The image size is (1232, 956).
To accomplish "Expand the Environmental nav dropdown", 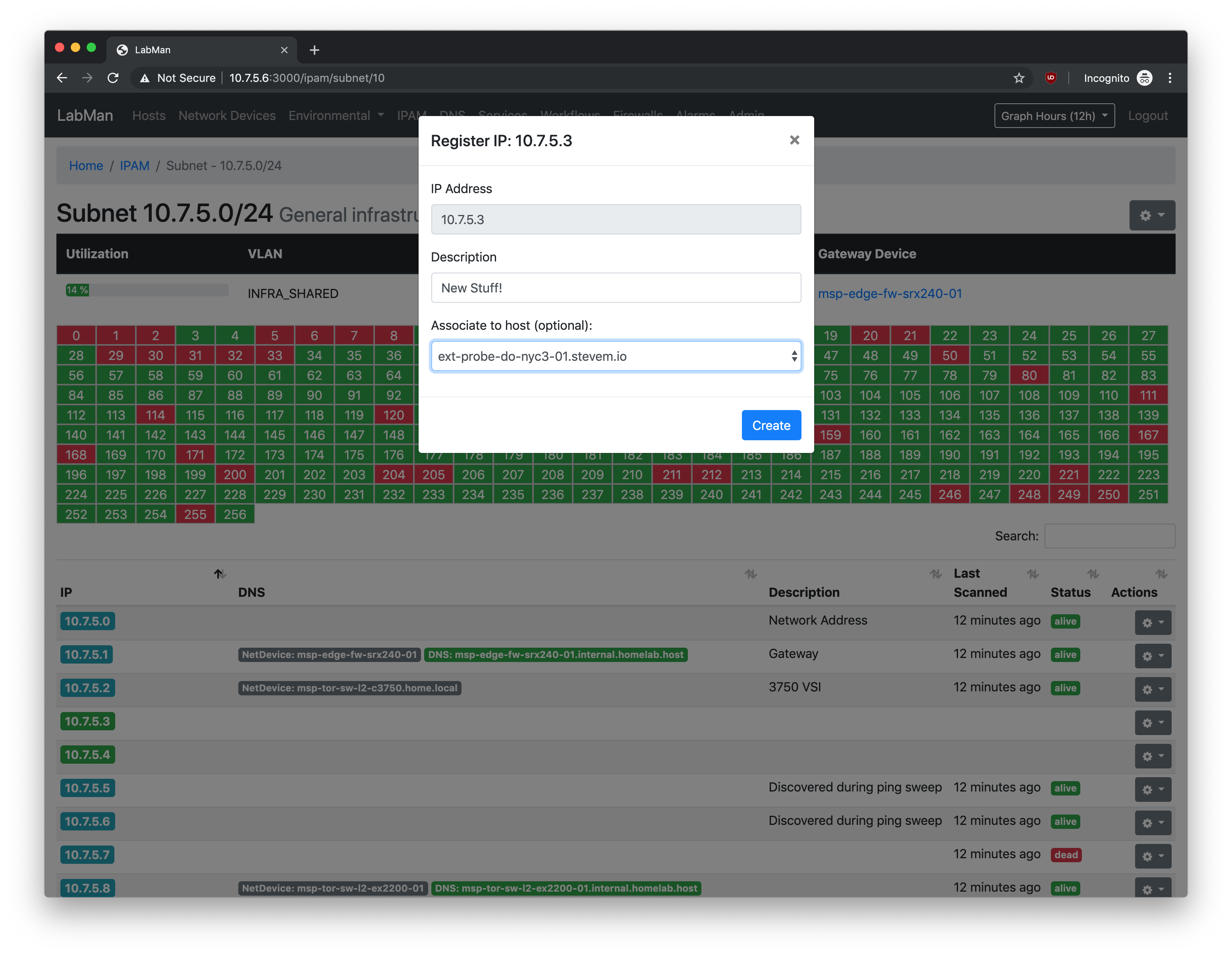I will [336, 116].
